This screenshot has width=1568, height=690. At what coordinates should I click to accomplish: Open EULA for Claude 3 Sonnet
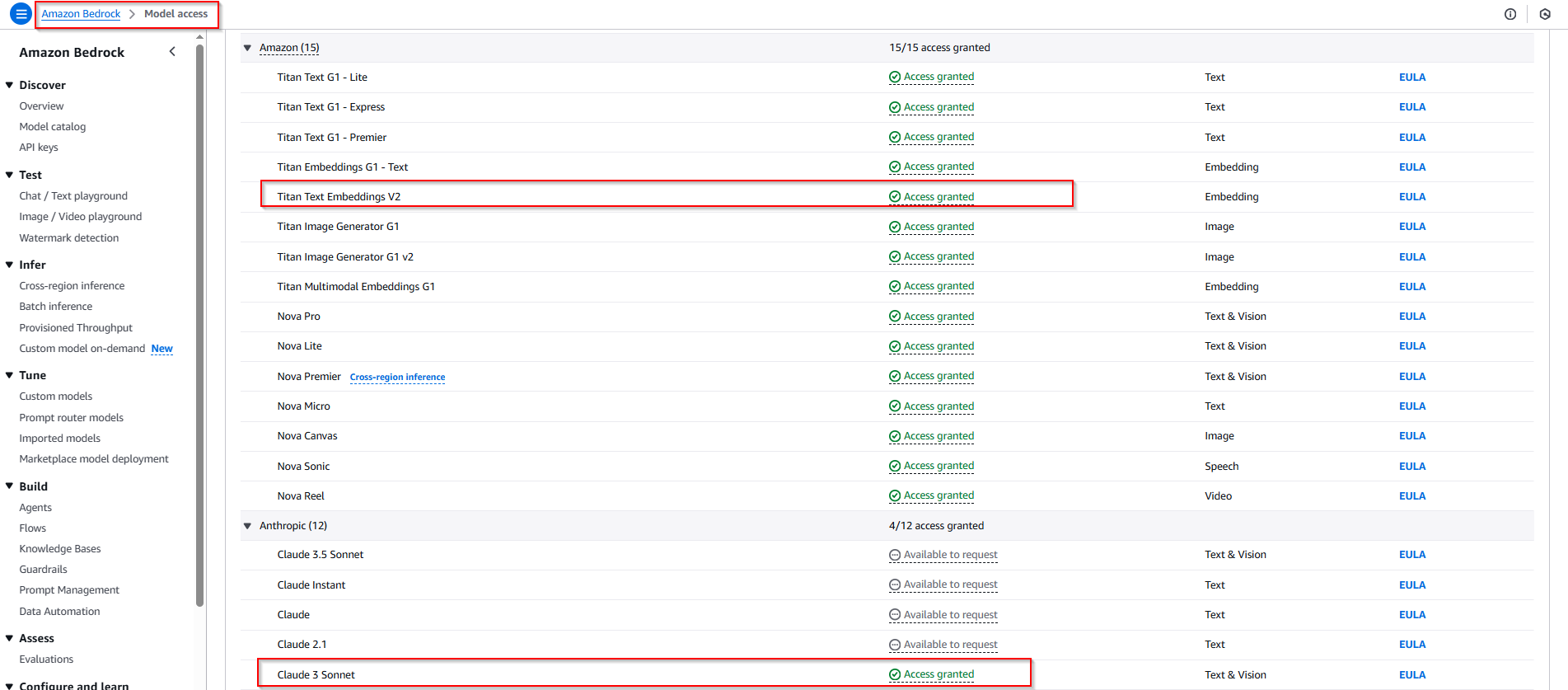click(x=1412, y=675)
